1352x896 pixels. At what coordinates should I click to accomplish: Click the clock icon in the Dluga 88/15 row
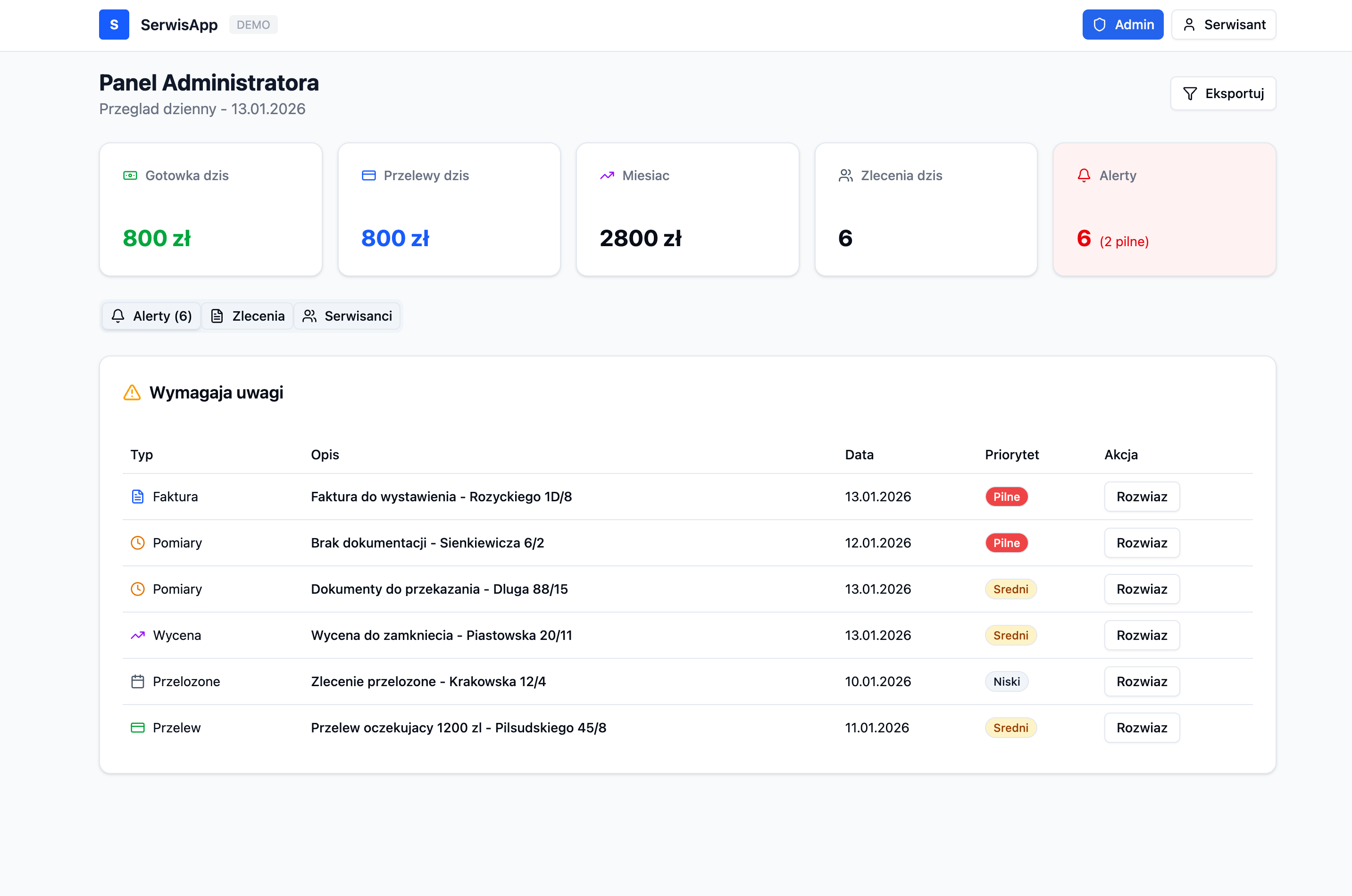(138, 589)
